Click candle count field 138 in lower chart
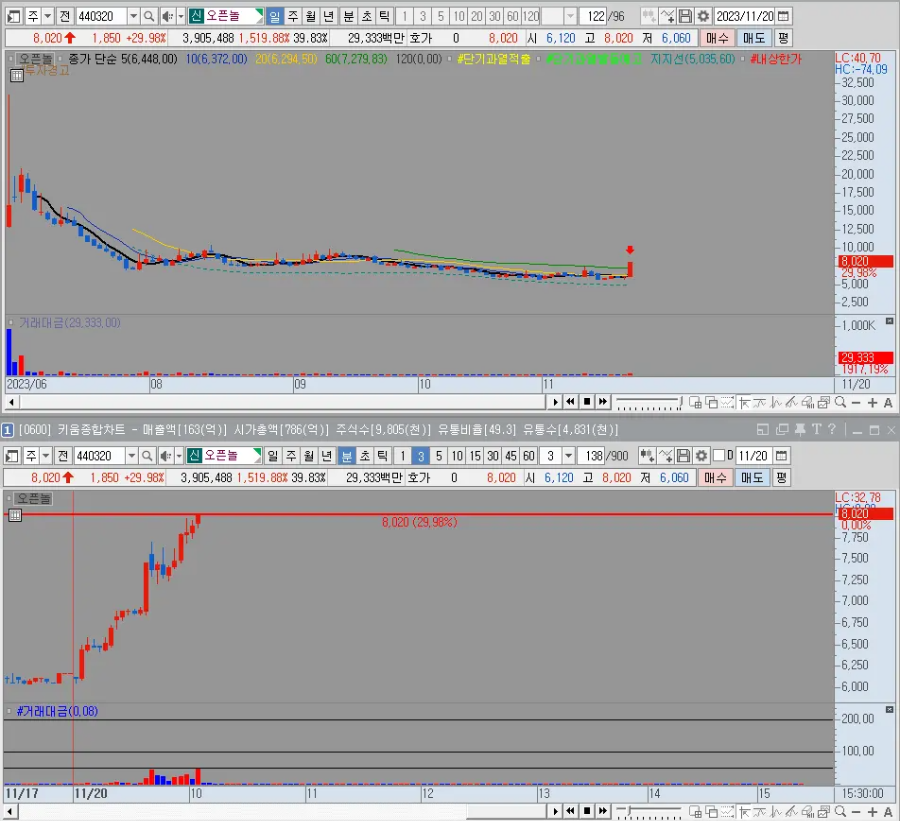The width and height of the screenshot is (900, 821). [593, 456]
